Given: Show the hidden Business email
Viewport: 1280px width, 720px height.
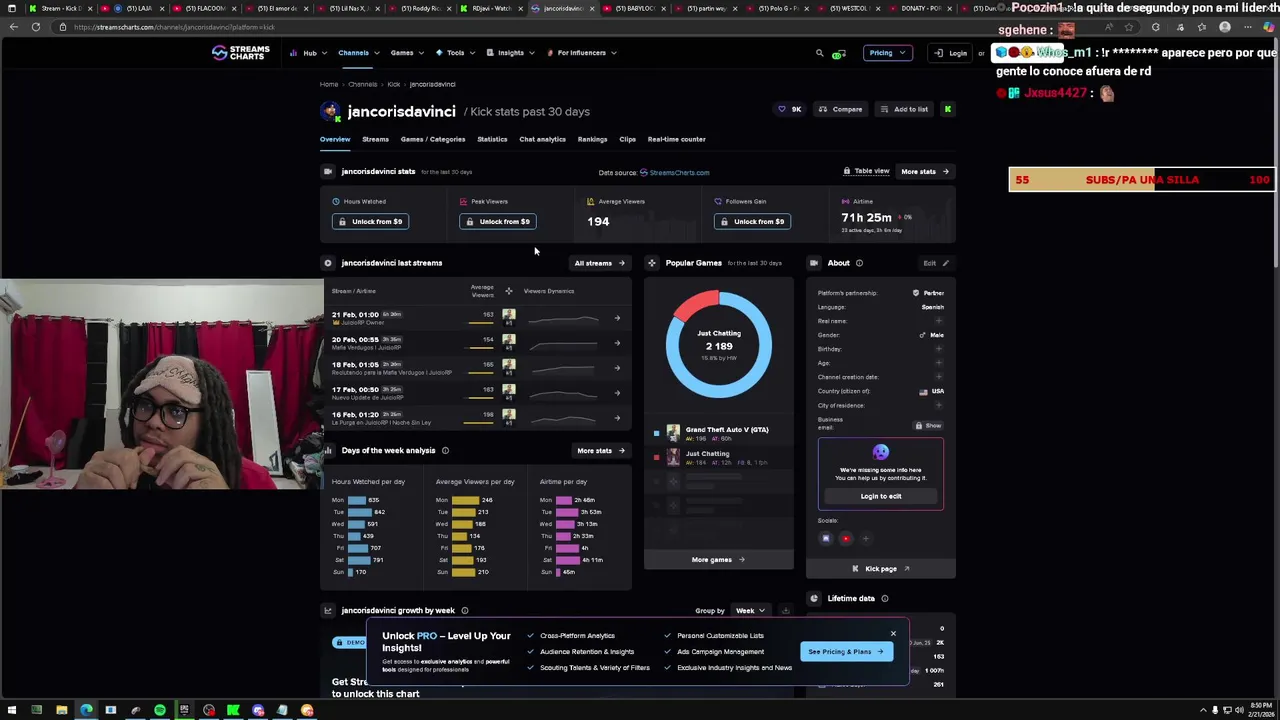Looking at the screenshot, I should [928, 426].
